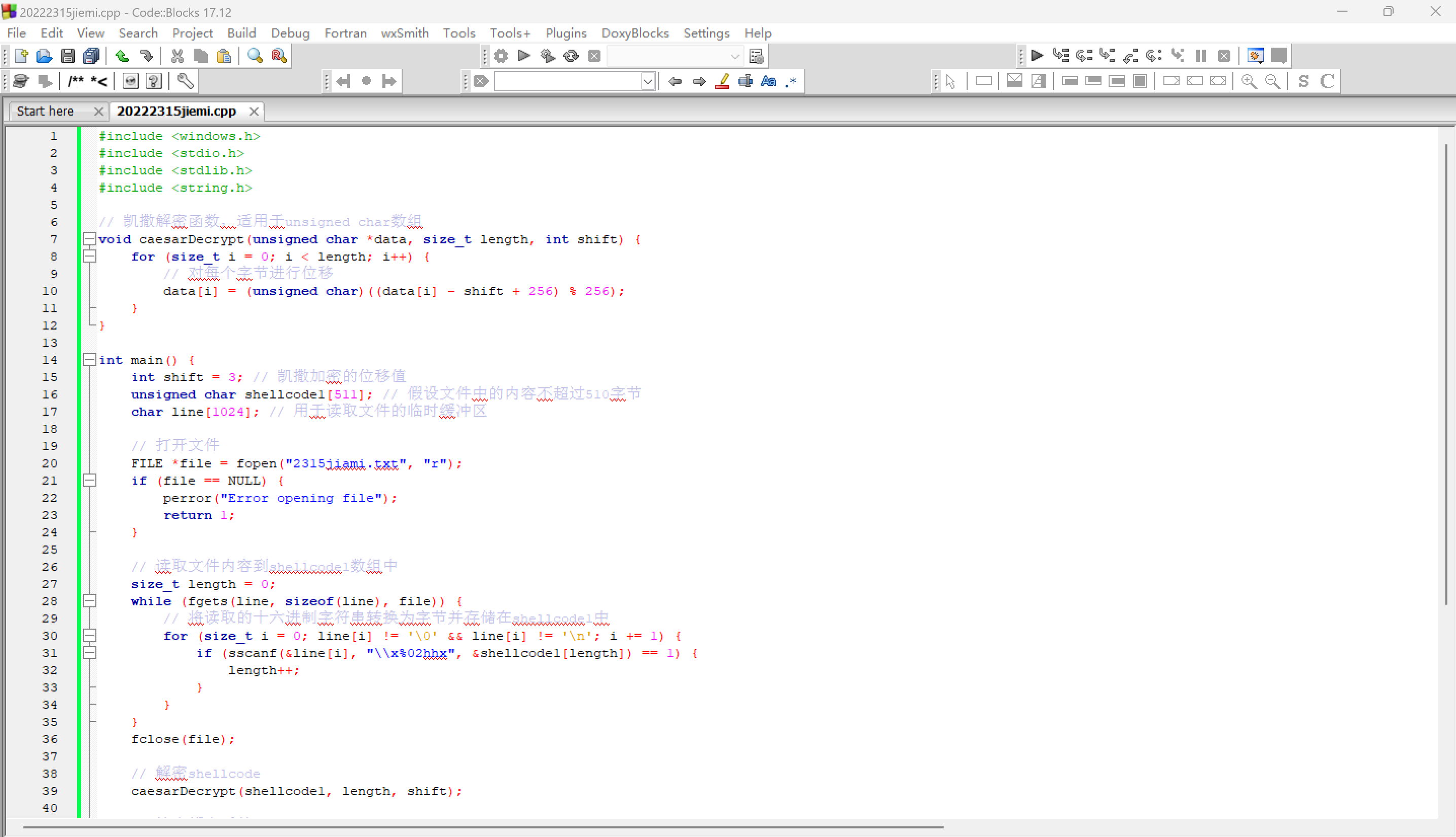Image resolution: width=1456 pixels, height=837 pixels.
Task: Switch to the Start here tab
Action: [x=46, y=111]
